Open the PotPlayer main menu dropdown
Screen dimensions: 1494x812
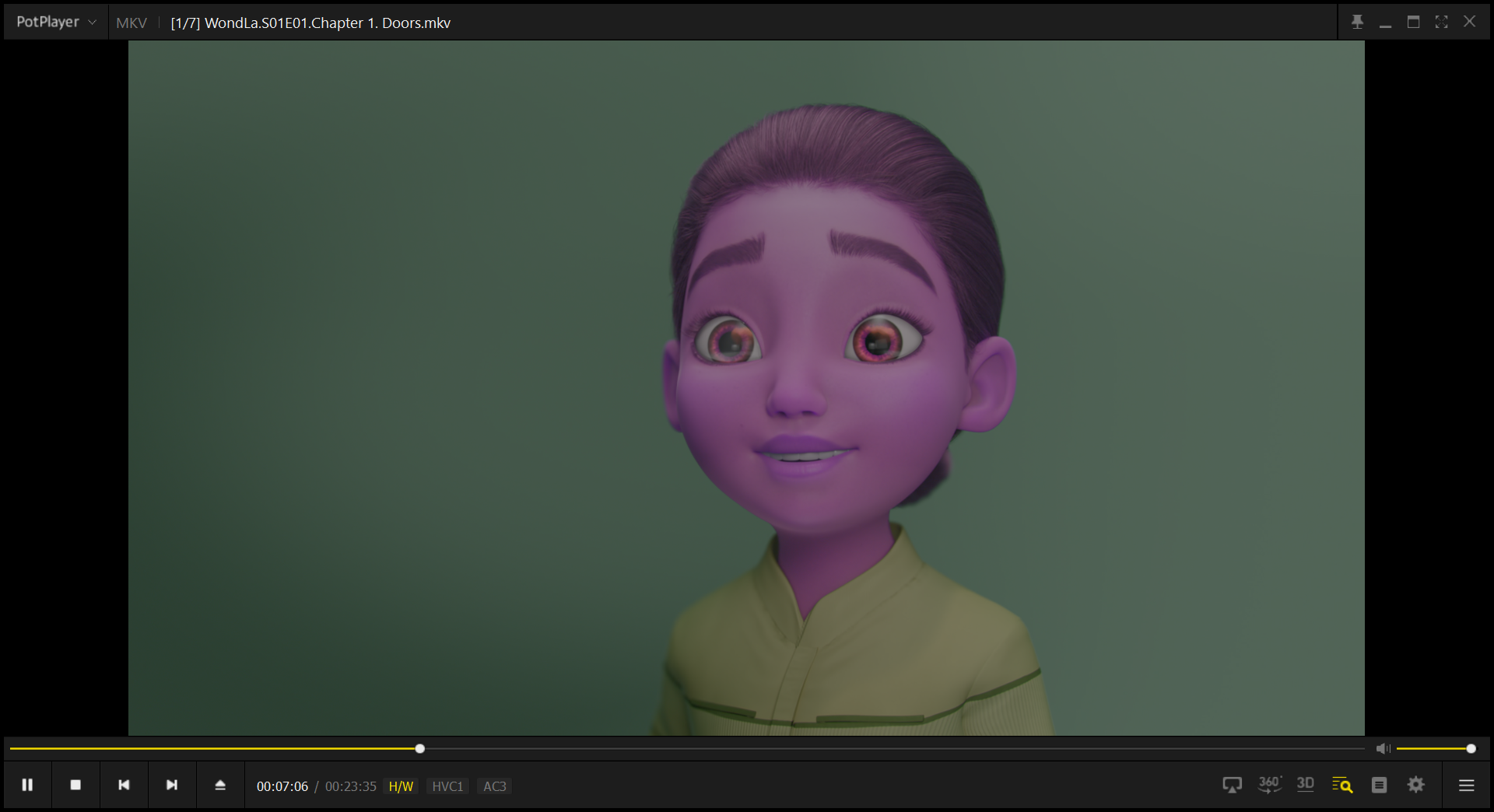tap(56, 23)
